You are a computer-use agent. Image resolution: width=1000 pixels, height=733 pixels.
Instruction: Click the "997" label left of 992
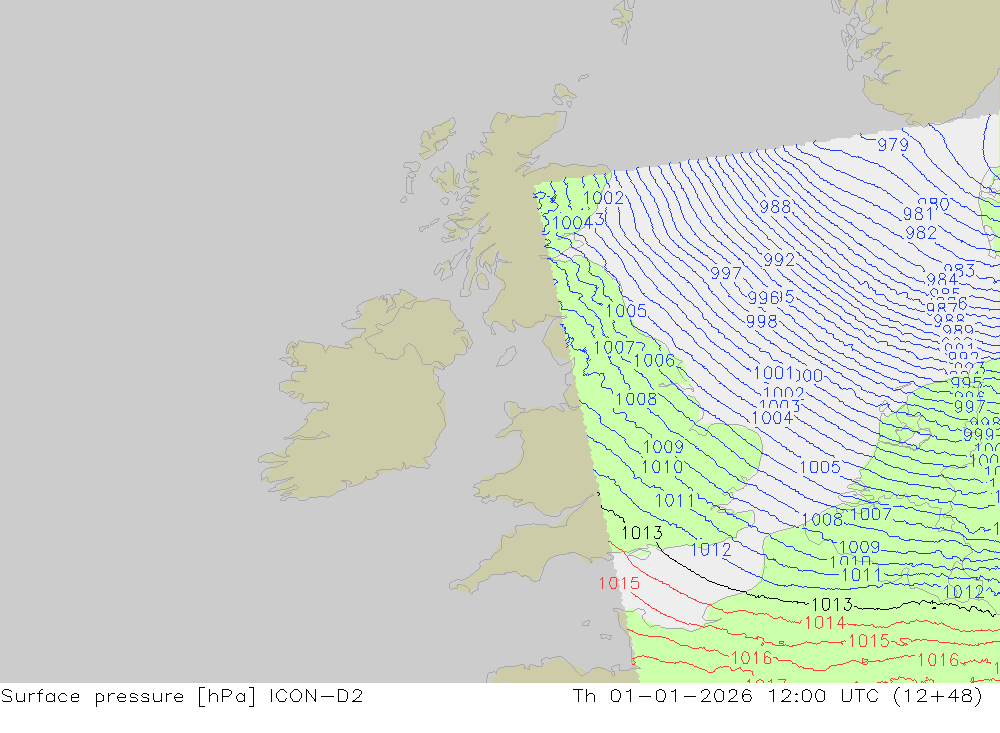click(x=726, y=273)
